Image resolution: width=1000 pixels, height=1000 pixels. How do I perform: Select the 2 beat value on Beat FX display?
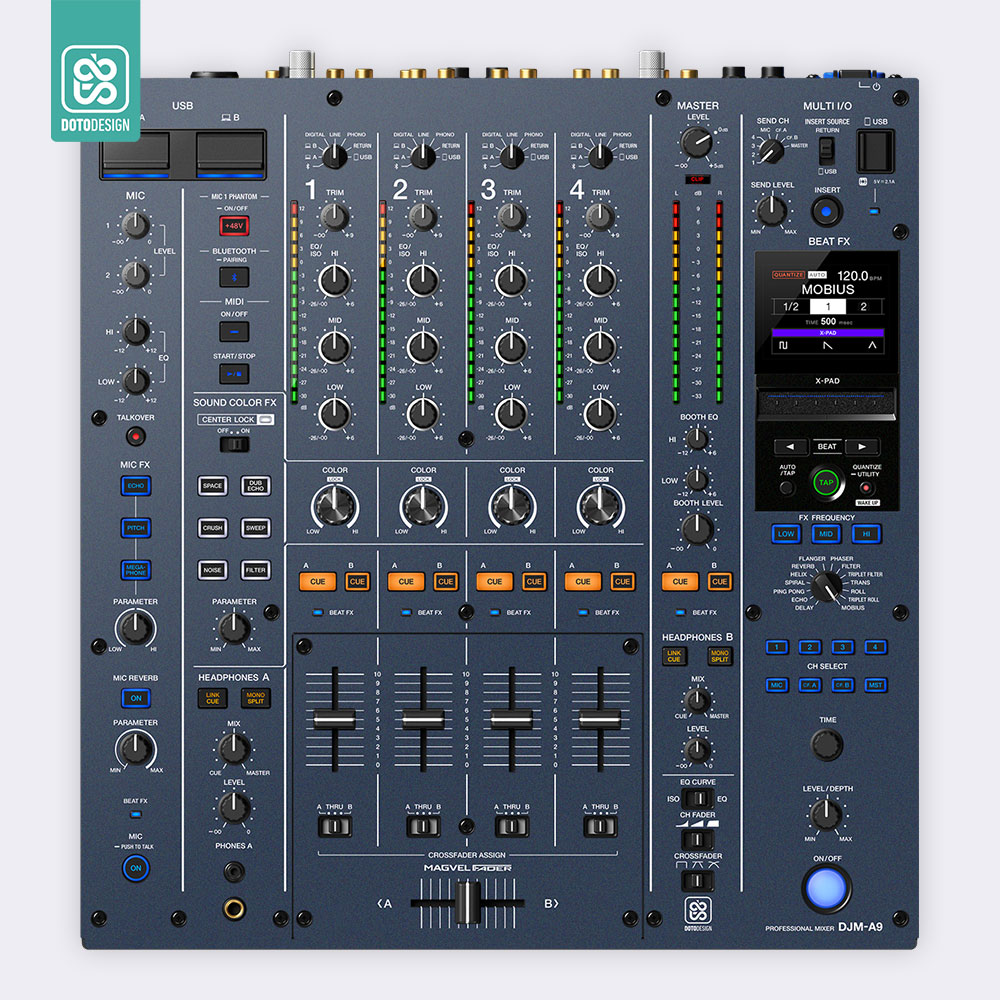(x=864, y=307)
